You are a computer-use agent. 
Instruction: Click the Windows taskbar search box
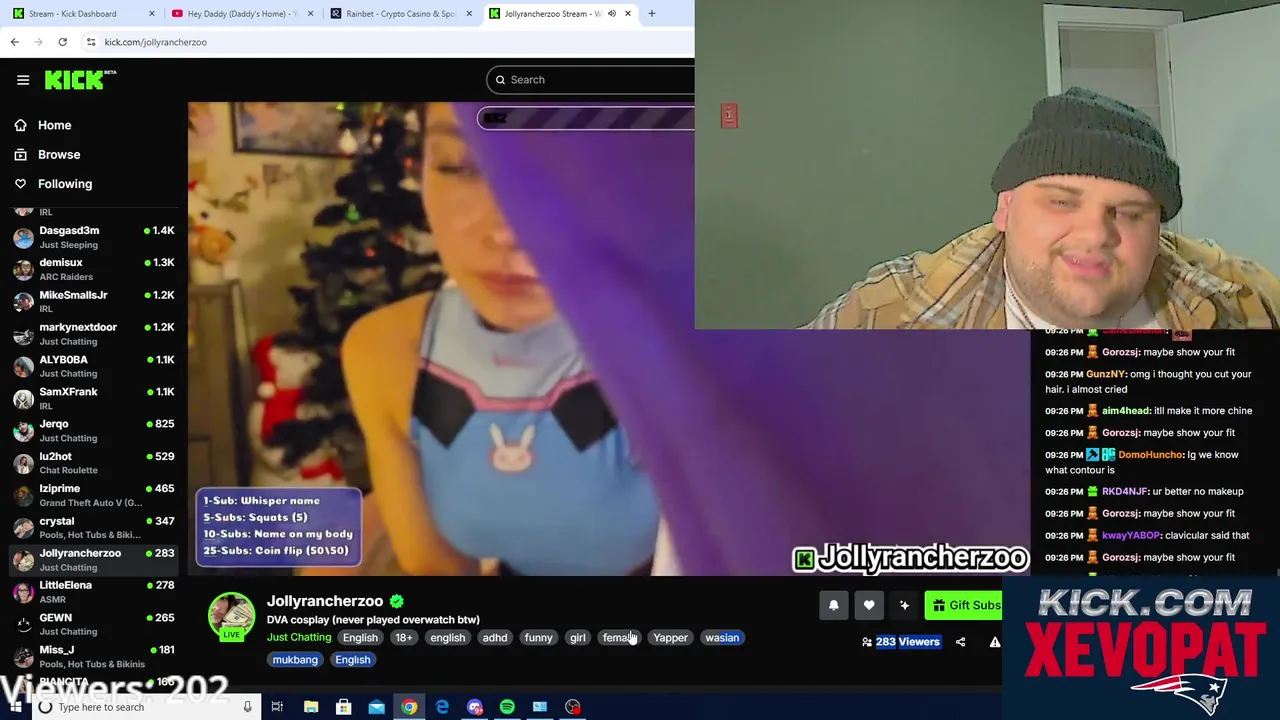(x=145, y=707)
